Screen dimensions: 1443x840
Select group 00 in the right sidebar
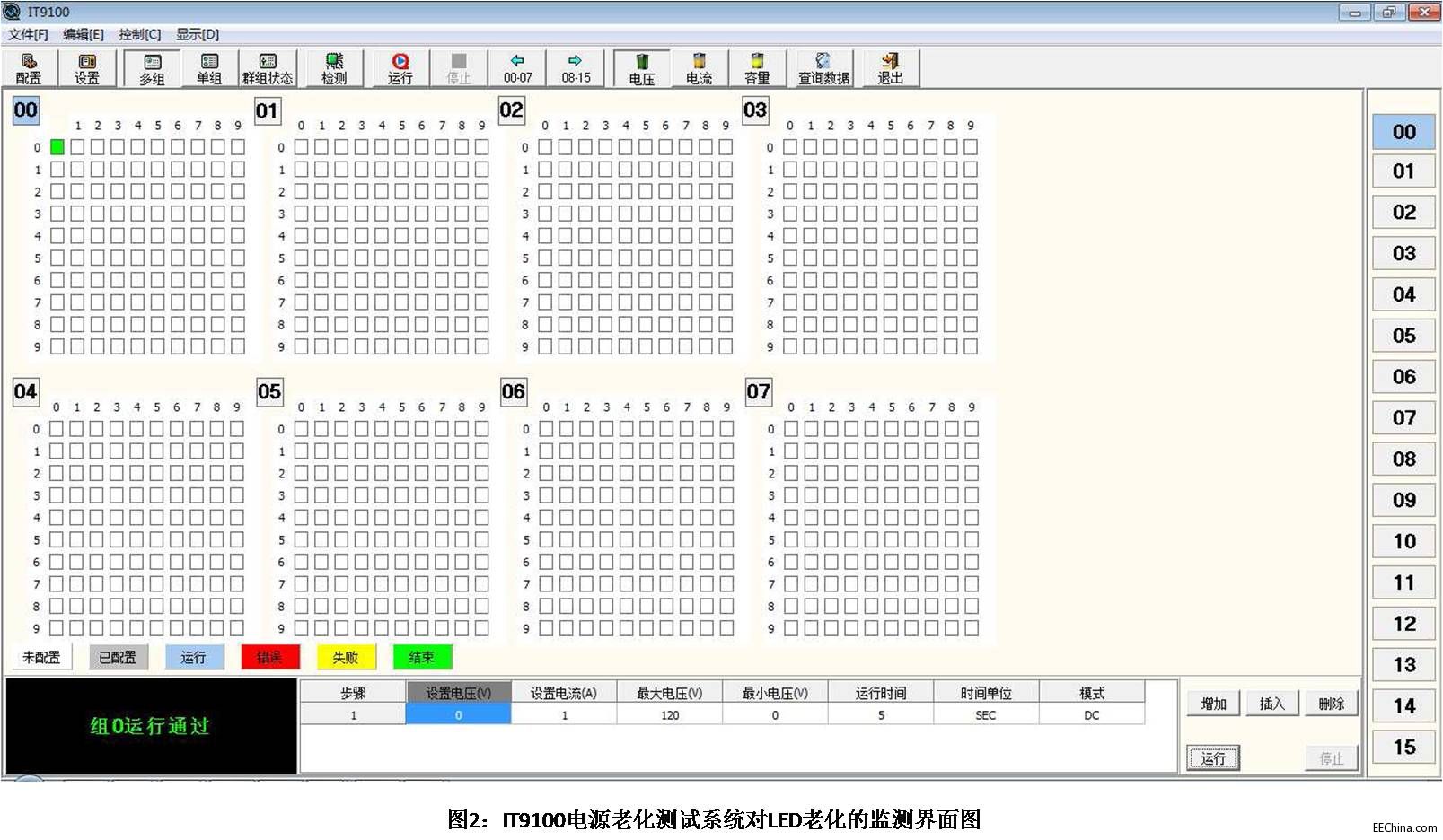(x=1403, y=131)
